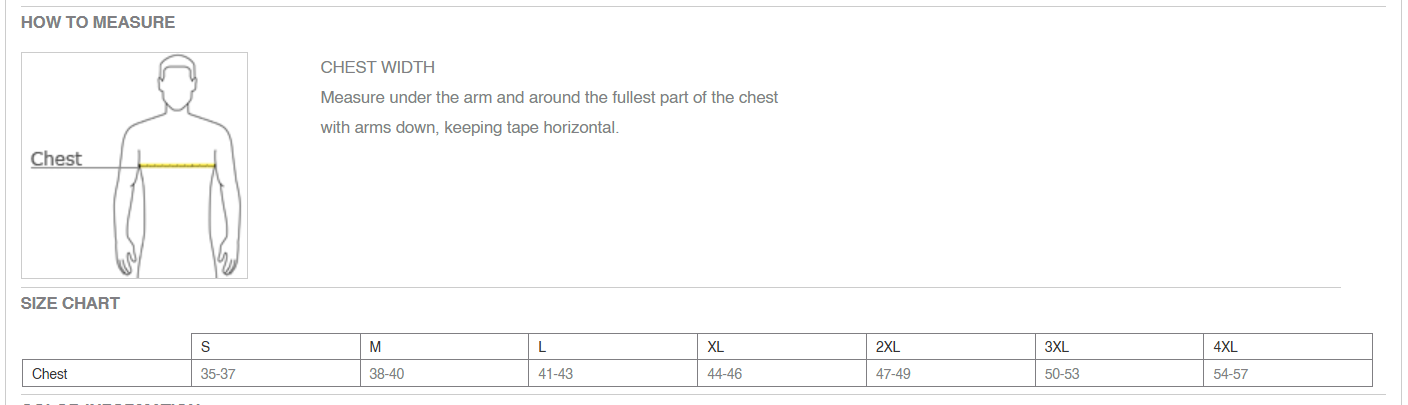Select the HOW TO MEASURE heading
Screen dimensions: 1408x405
click(x=98, y=22)
